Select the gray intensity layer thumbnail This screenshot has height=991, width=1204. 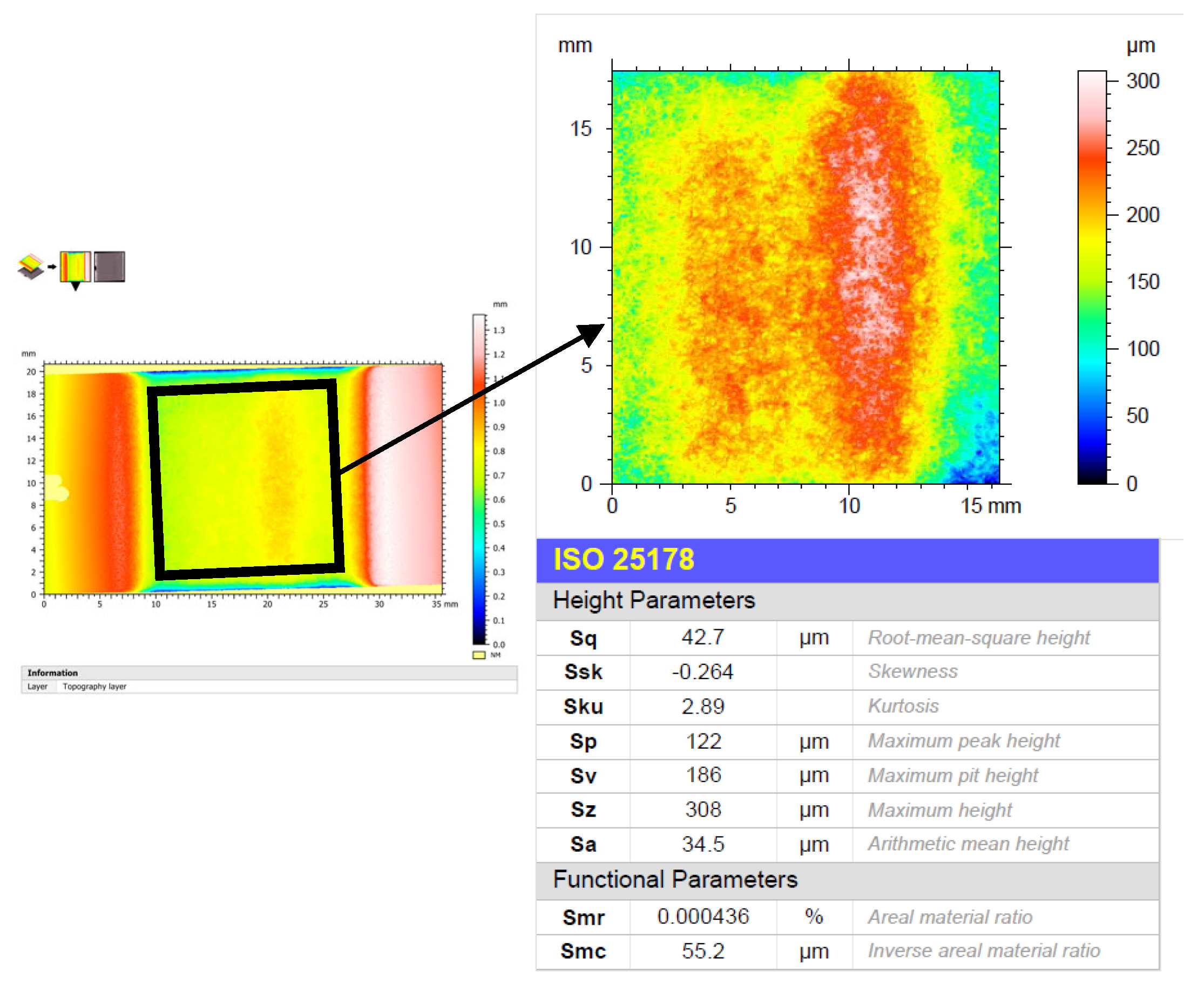[110, 267]
